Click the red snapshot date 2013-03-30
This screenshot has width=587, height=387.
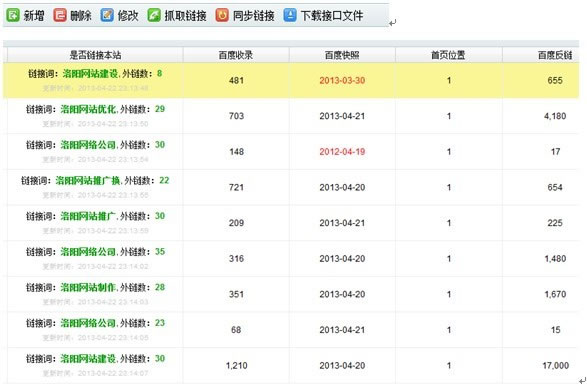[342, 80]
